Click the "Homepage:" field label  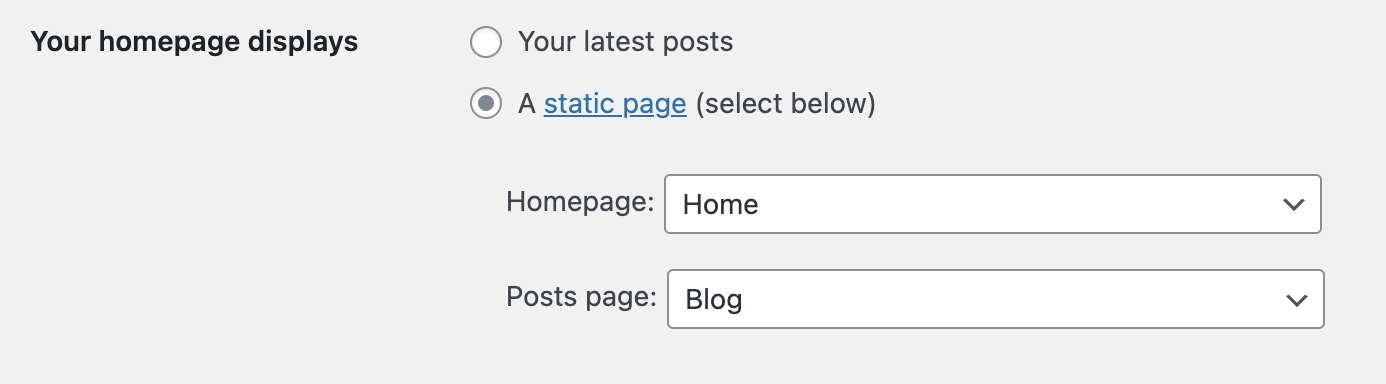pyautogui.click(x=580, y=202)
